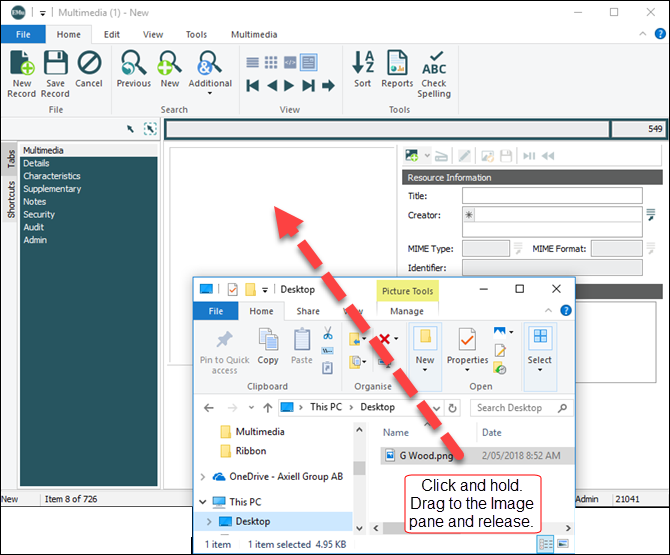Expand the OneDrive tree node
The width and height of the screenshot is (670, 555).
[204, 477]
